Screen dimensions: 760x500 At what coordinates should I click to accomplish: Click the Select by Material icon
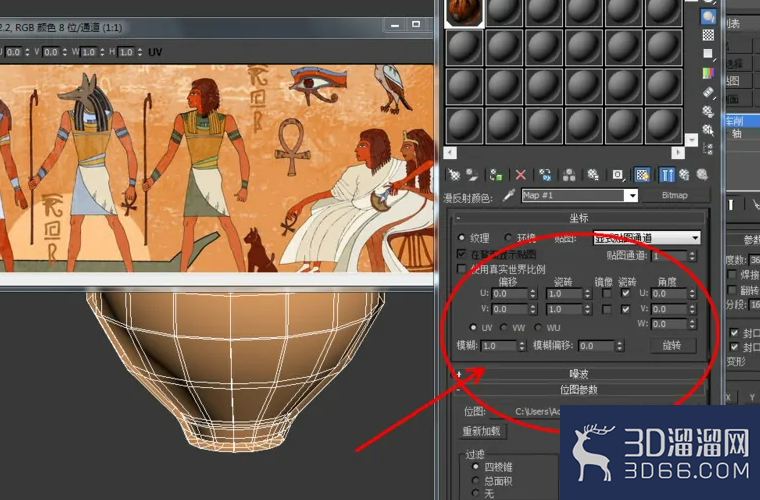point(708,130)
